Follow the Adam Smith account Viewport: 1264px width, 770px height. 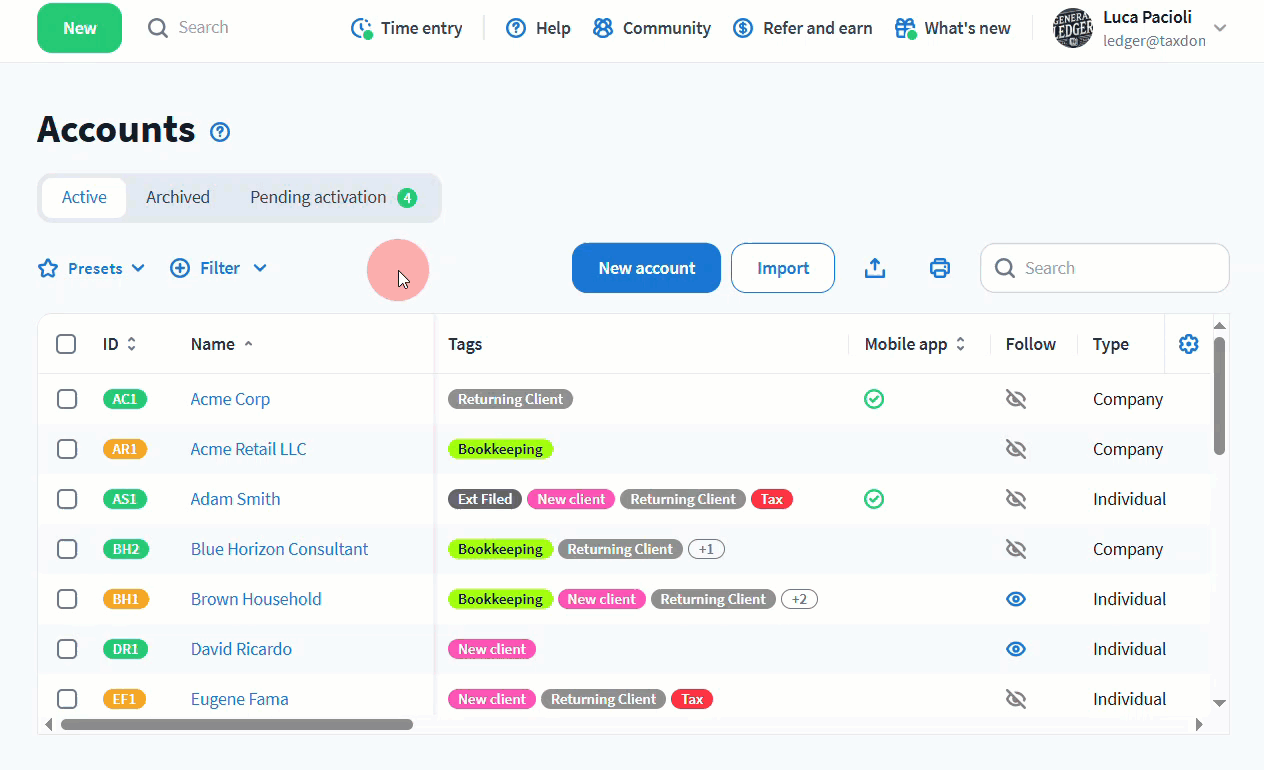tap(1016, 499)
